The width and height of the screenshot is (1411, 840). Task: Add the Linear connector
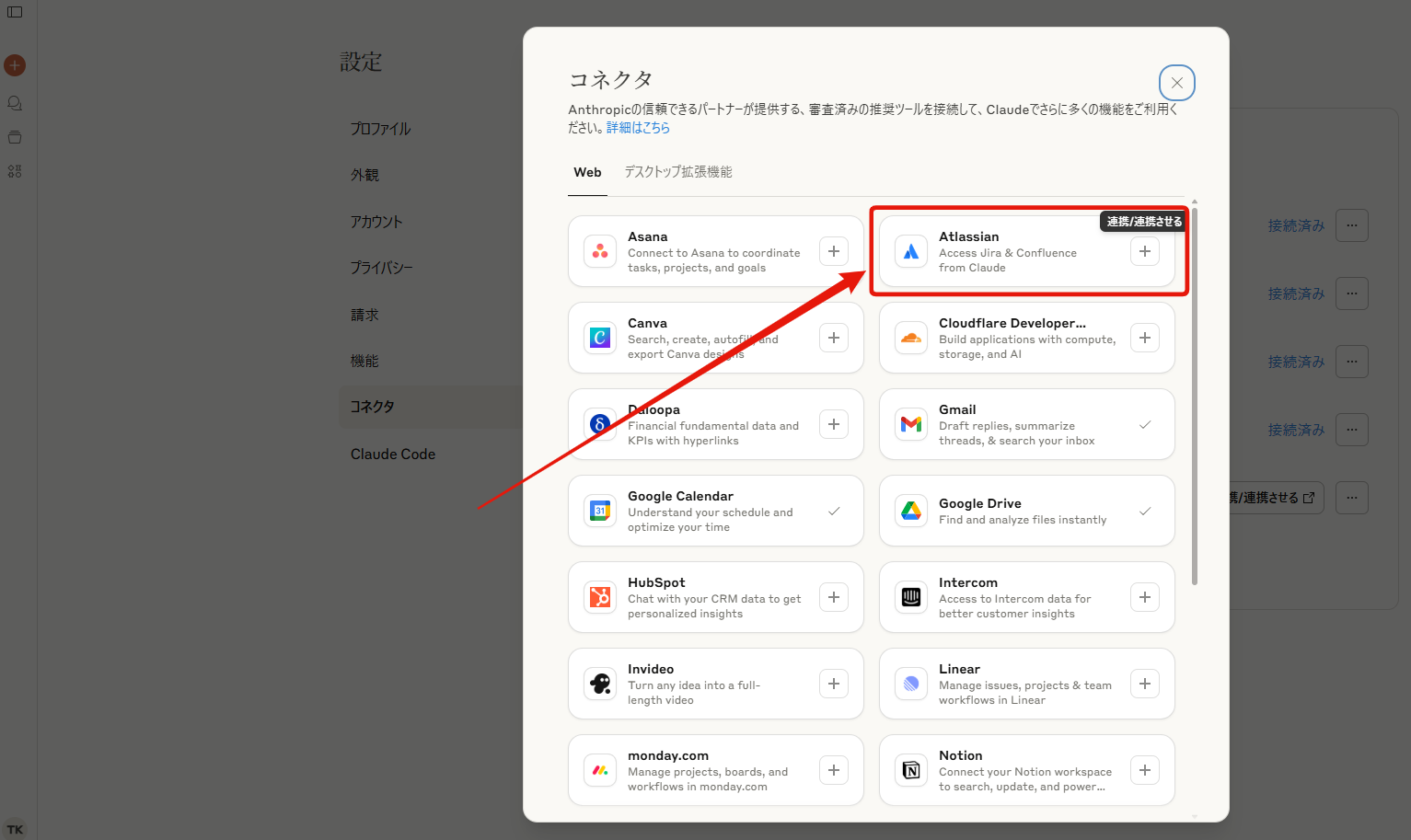pos(1145,684)
